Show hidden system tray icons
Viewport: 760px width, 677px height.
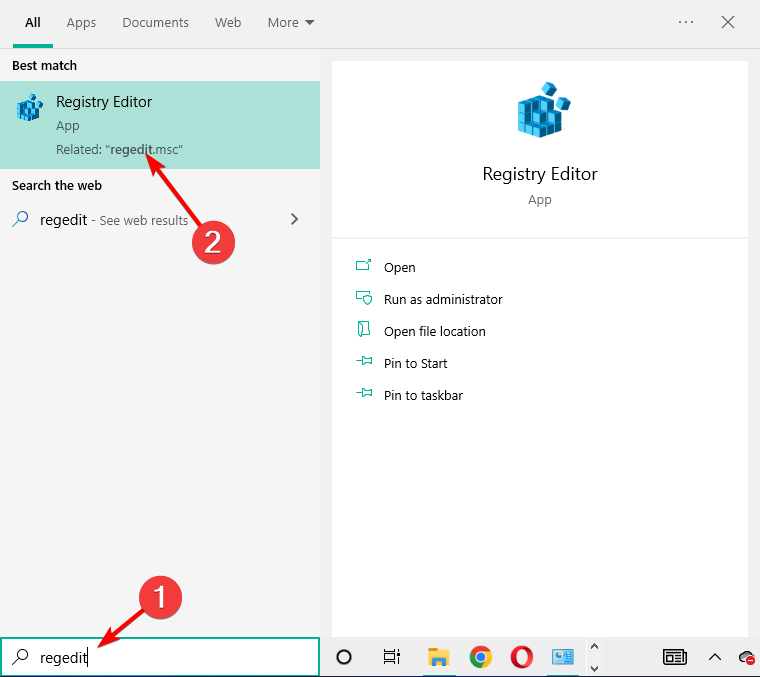tap(714, 657)
